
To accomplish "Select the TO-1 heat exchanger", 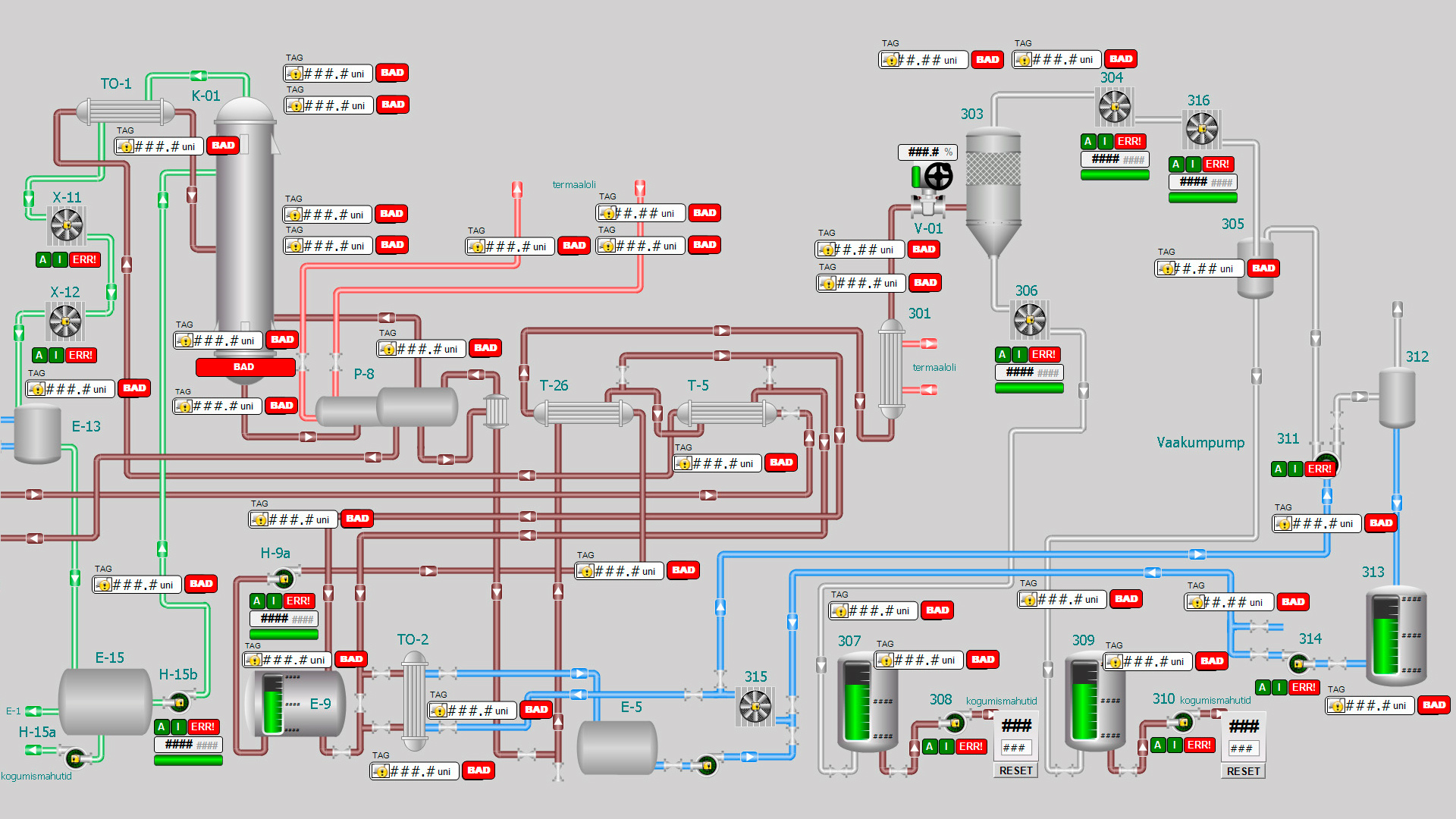I will [125, 112].
